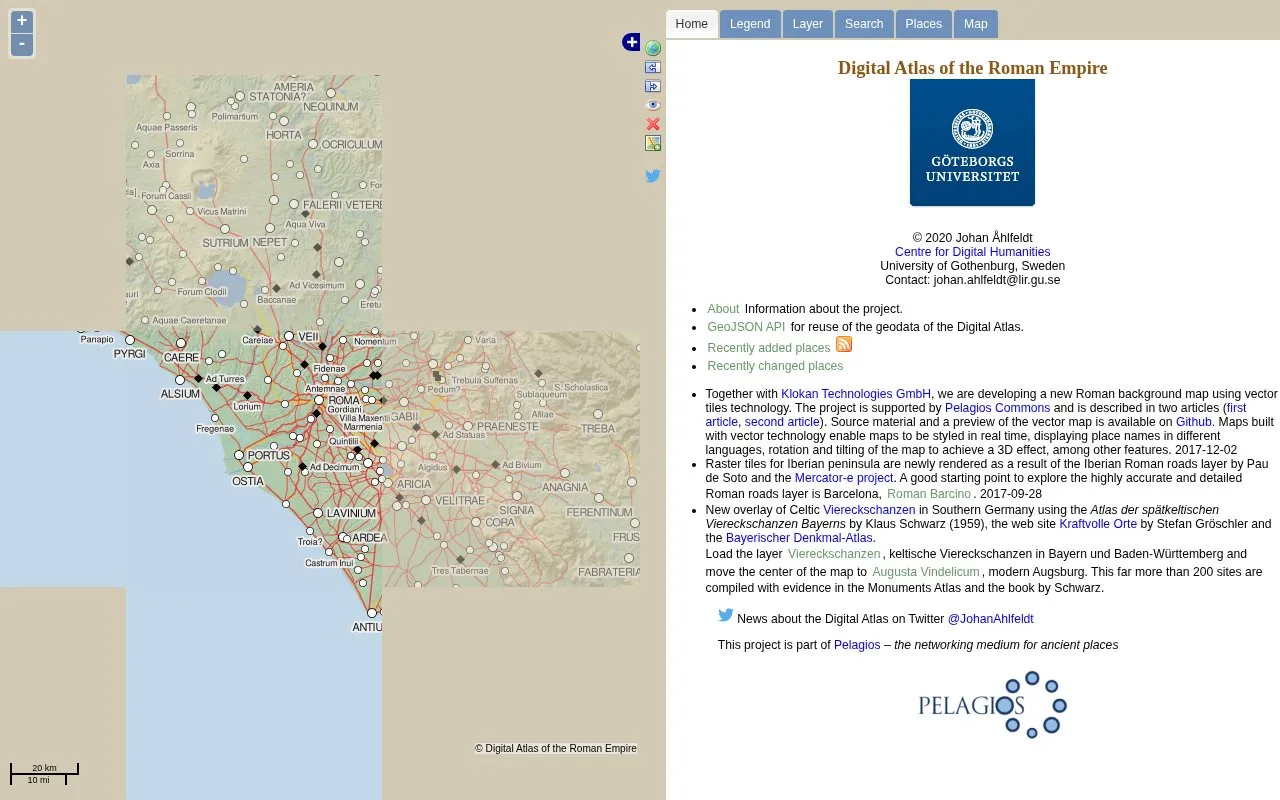The width and height of the screenshot is (1280, 800).
Task: Open the About link
Action: pyautogui.click(x=723, y=309)
